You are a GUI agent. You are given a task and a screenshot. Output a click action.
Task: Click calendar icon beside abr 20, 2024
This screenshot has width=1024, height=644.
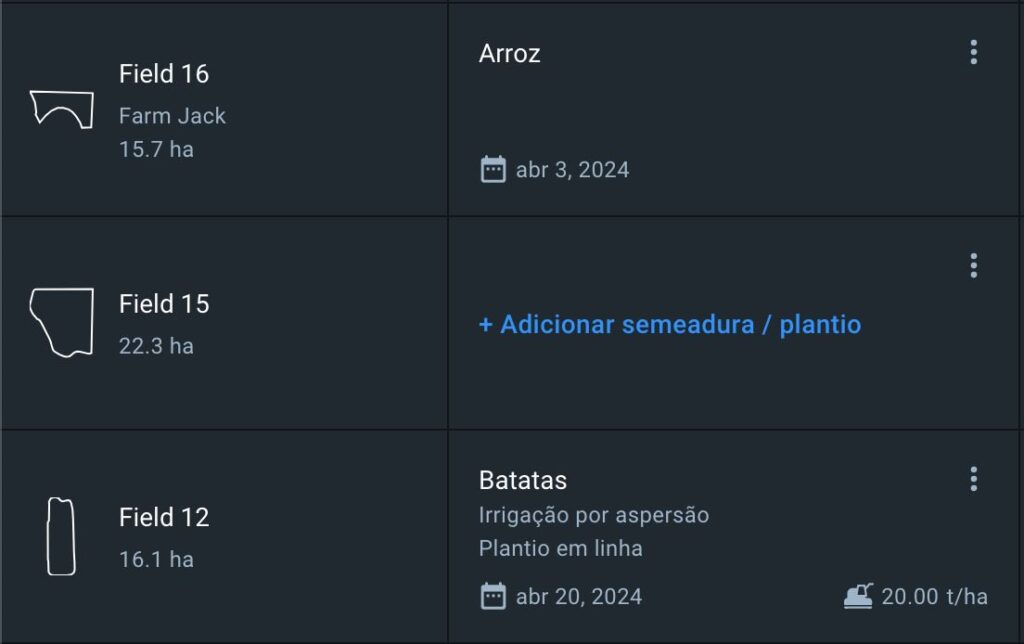point(493,597)
